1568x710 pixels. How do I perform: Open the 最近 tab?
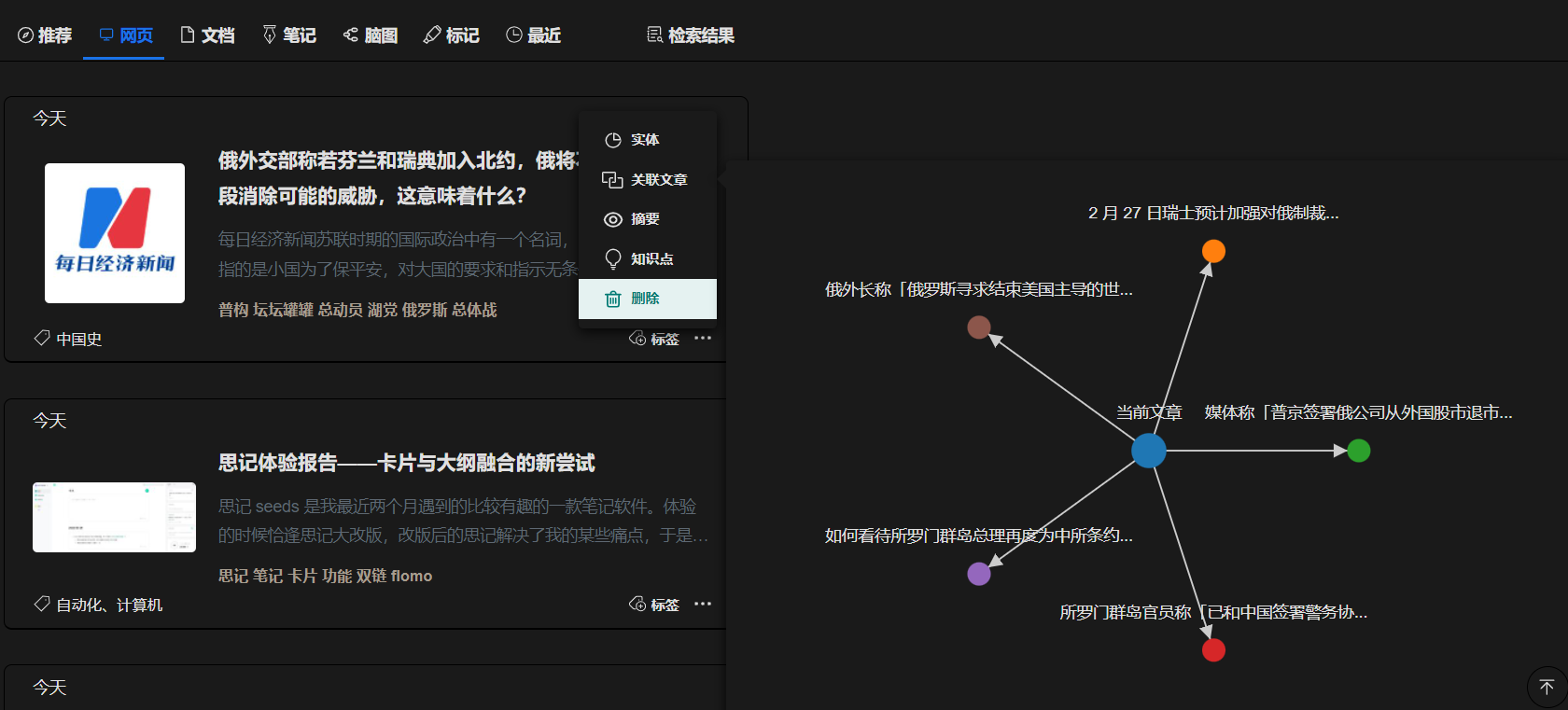534,35
